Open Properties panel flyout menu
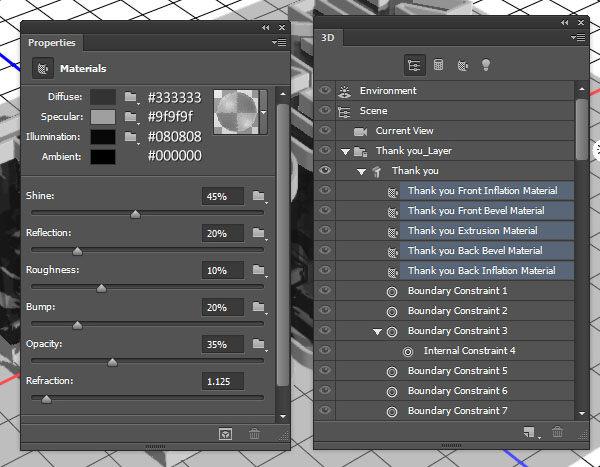This screenshot has height=467, width=600. point(279,42)
